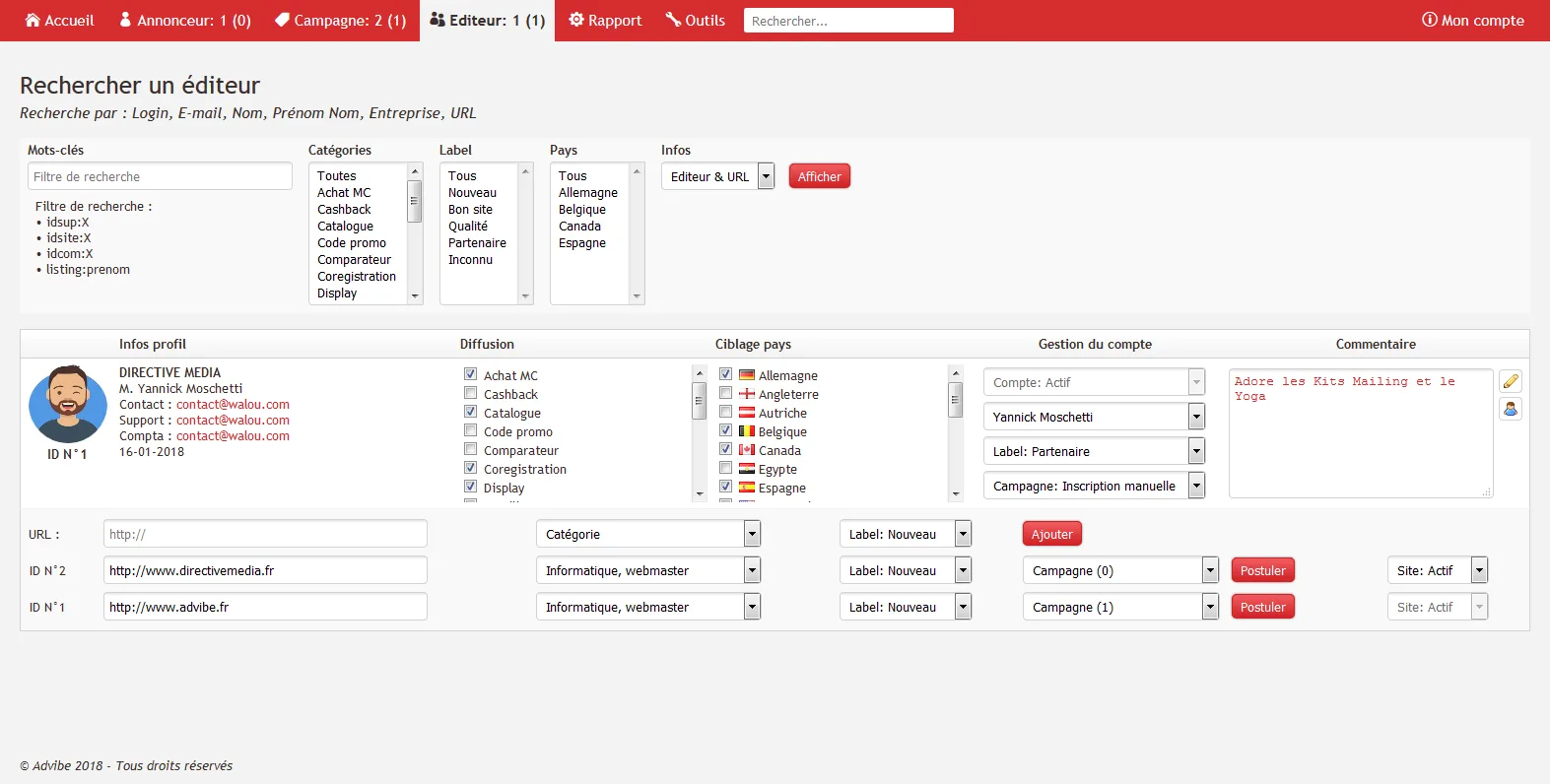The height and width of the screenshot is (784, 1550).
Task: Go to the Accueil home page
Action: 59,21
